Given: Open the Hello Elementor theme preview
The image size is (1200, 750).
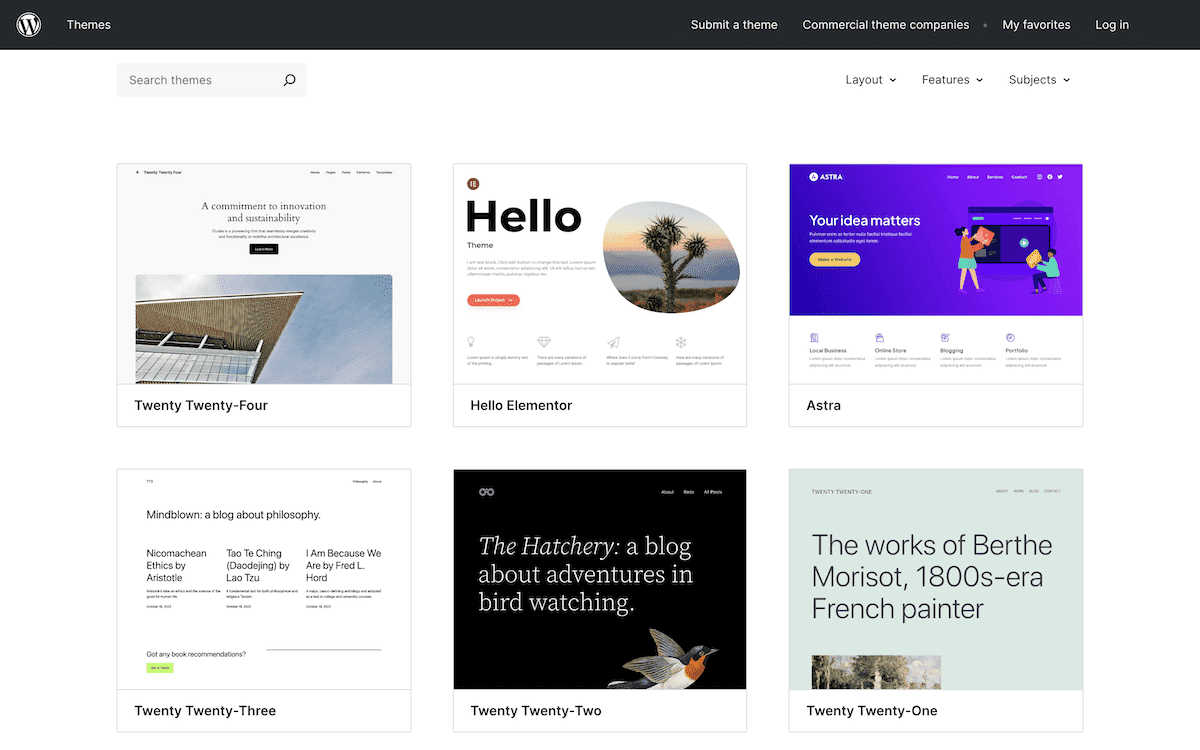Looking at the screenshot, I should 599,275.
